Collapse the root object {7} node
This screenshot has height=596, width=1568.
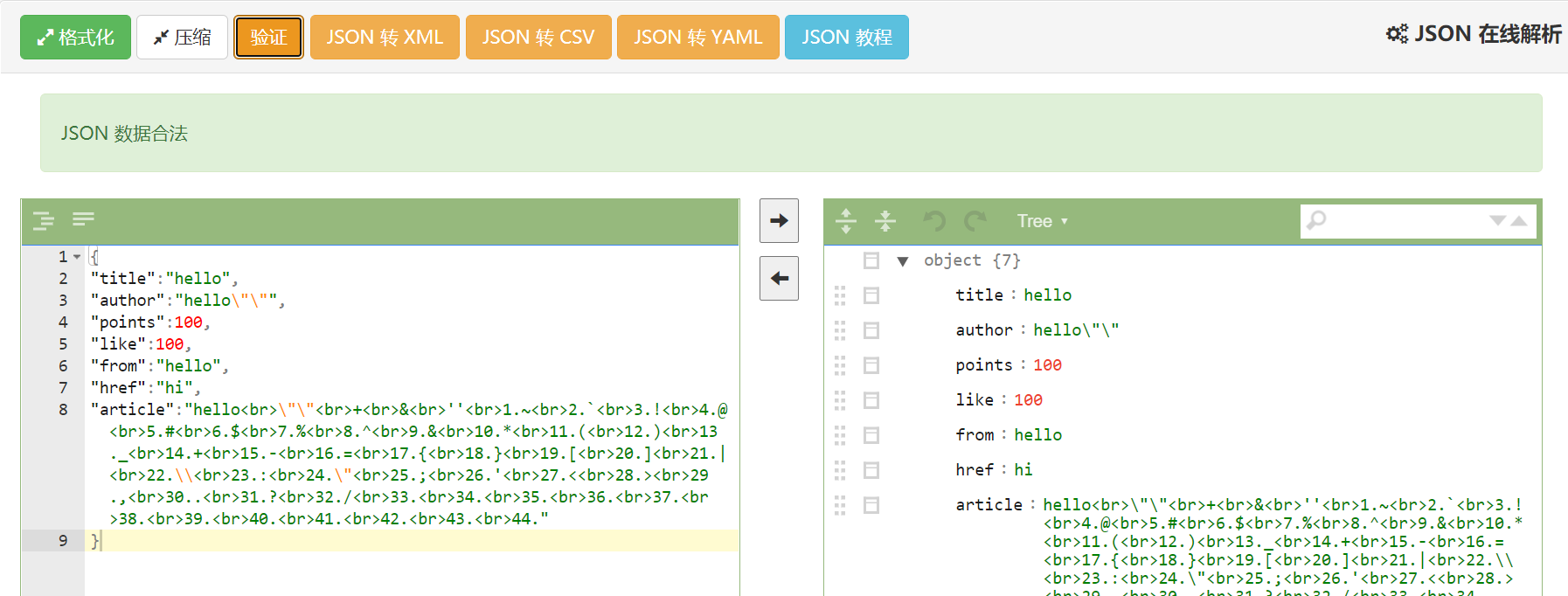(x=903, y=260)
